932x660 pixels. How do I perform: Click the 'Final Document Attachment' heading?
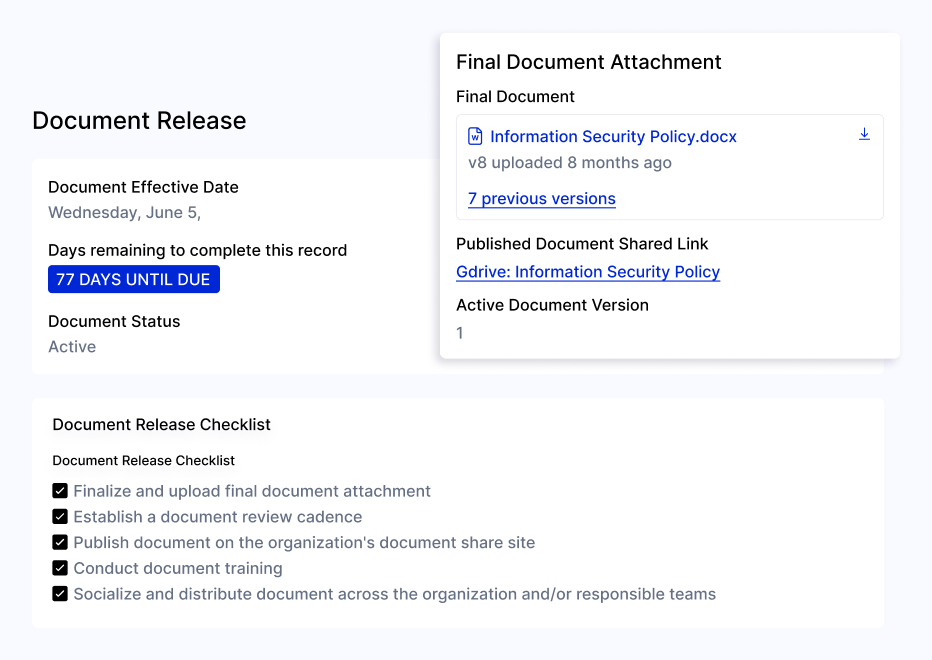coord(588,62)
